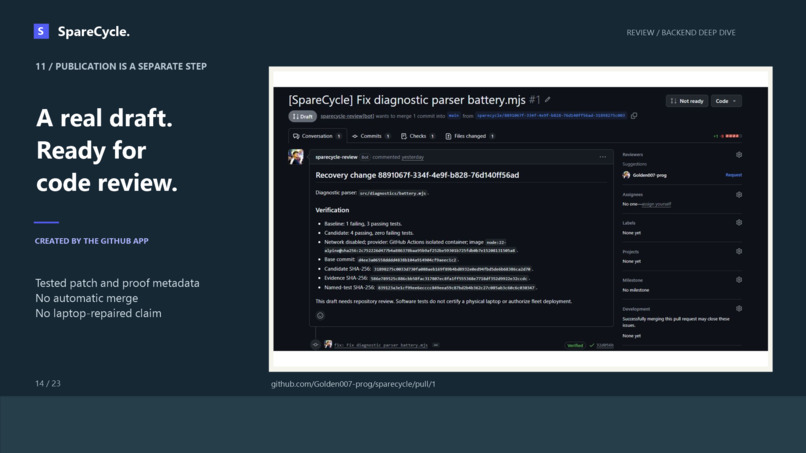Click the Recovery change heading text

click(417, 175)
